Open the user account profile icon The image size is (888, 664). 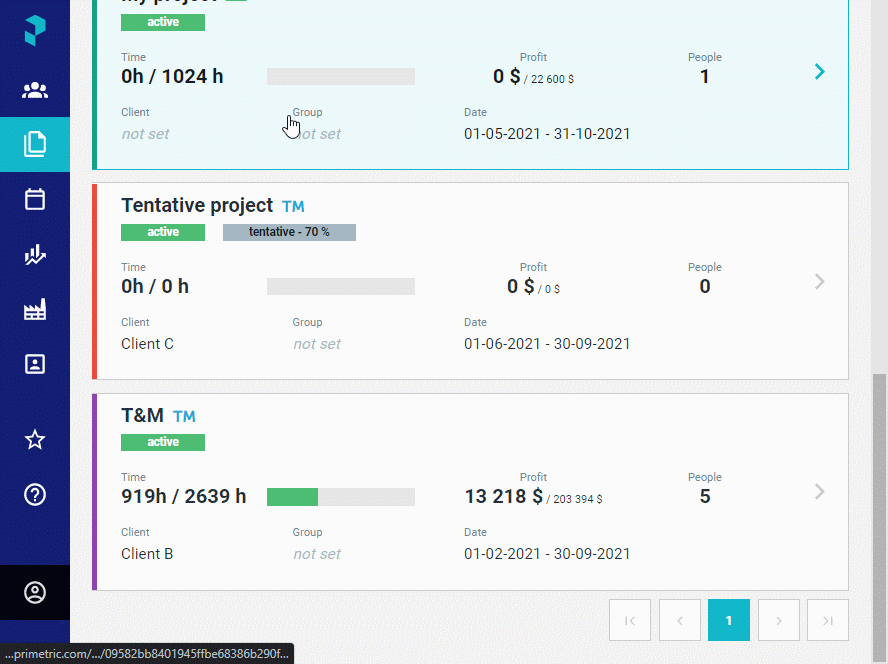click(35, 593)
